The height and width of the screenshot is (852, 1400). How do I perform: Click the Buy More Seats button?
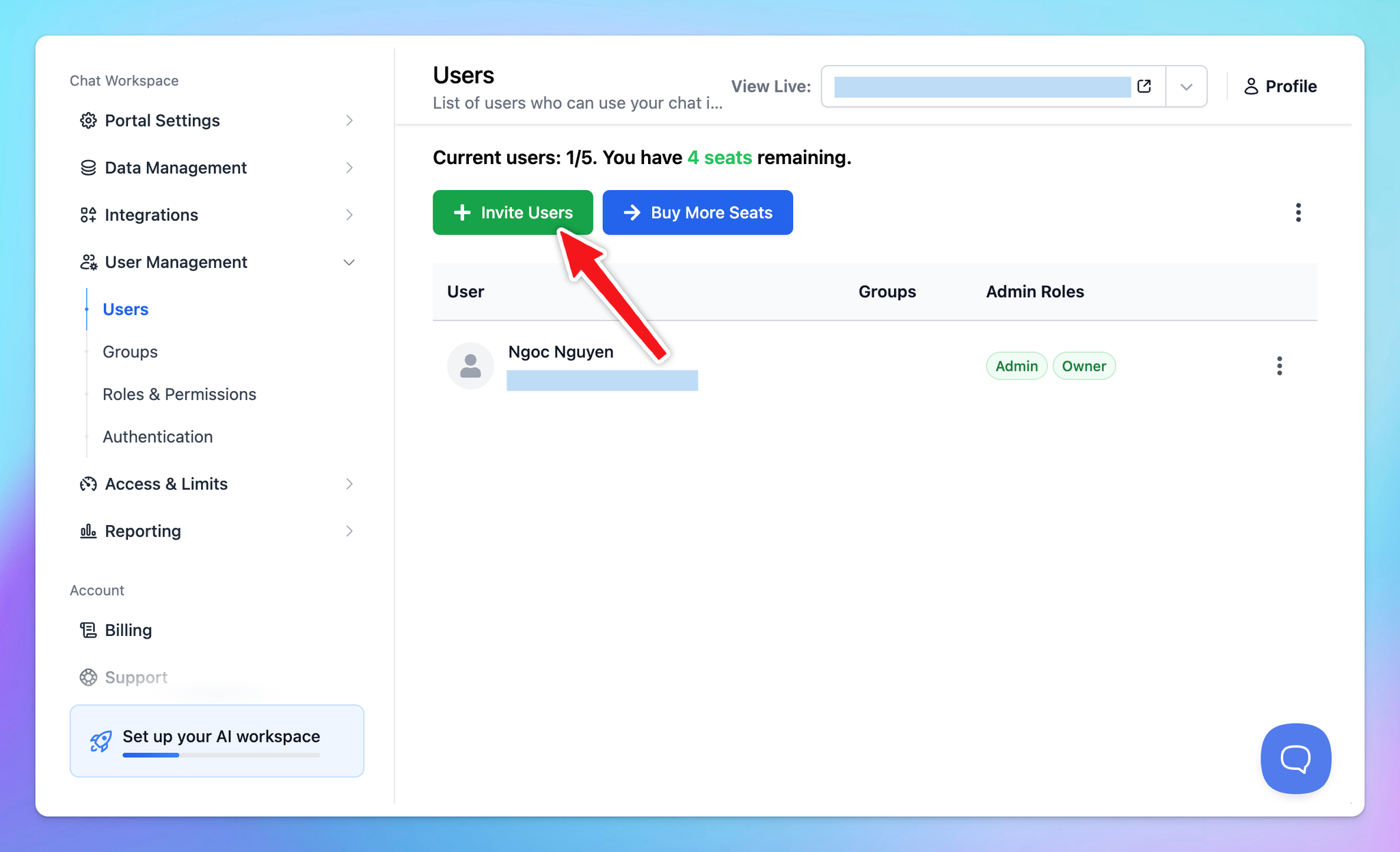click(x=697, y=213)
